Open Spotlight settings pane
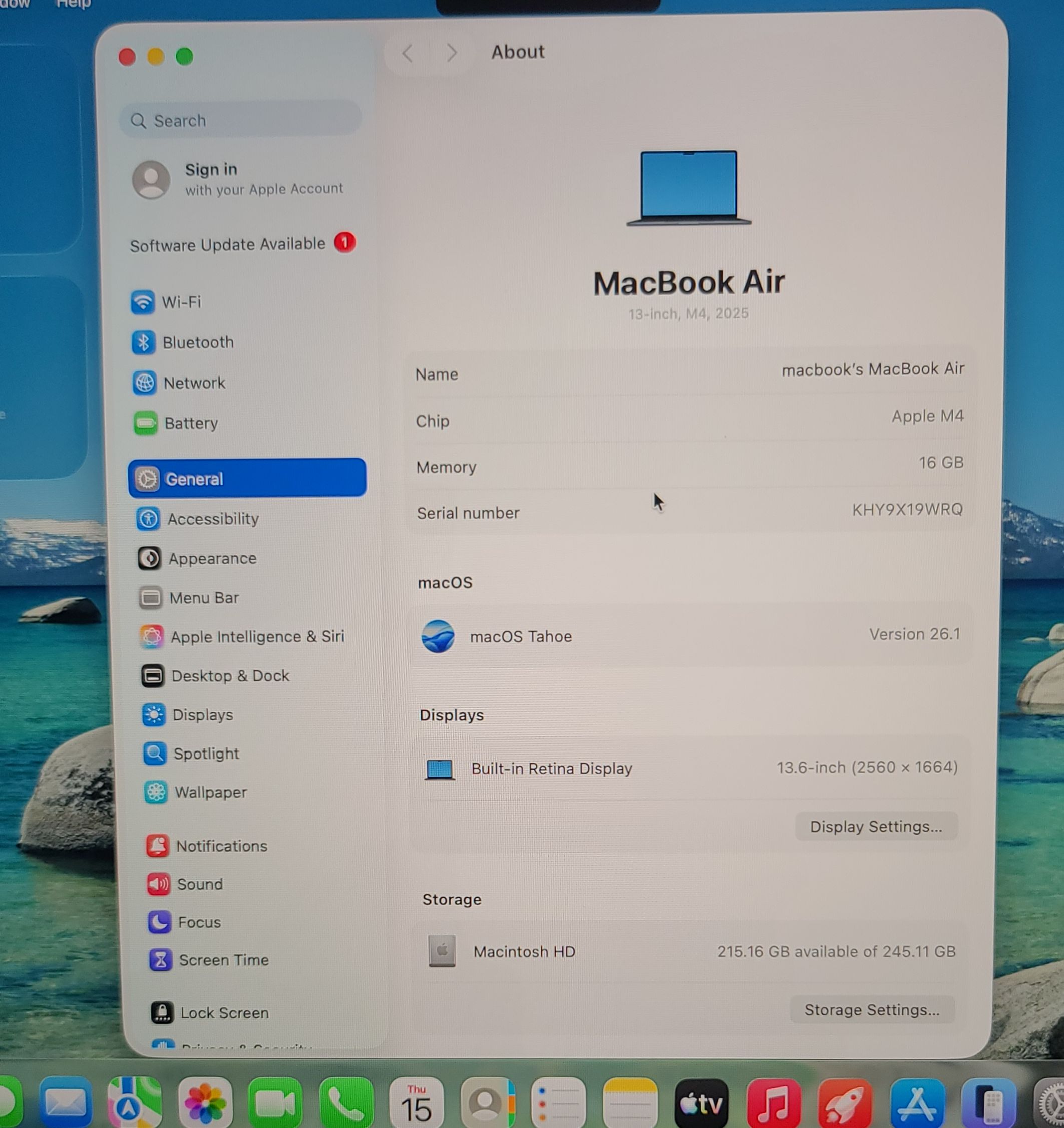The height and width of the screenshot is (1128, 1064). coord(205,754)
